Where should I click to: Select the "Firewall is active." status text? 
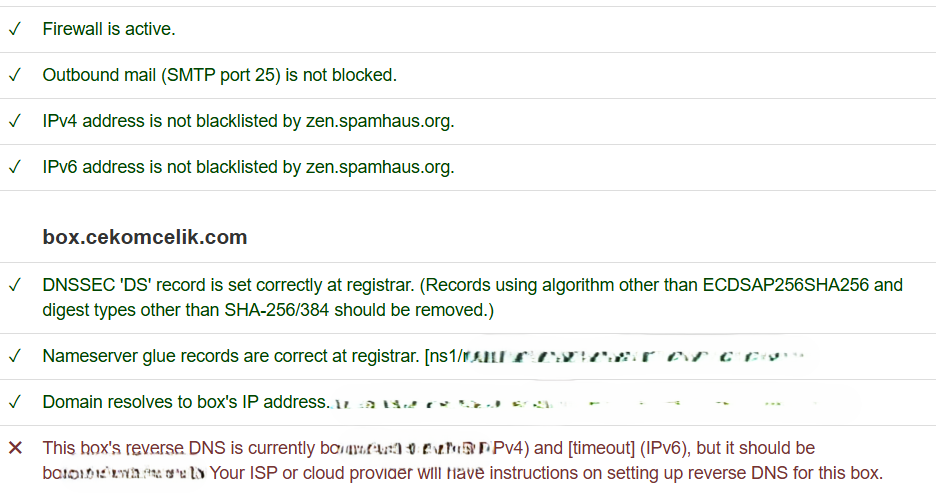pyautogui.click(x=109, y=29)
